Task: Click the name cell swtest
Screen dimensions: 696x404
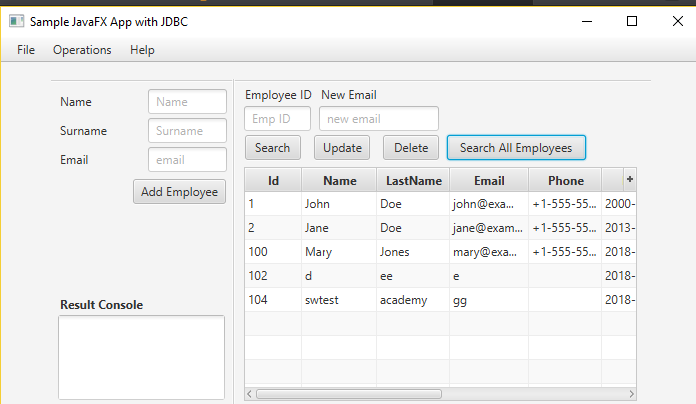Action: pyautogui.click(x=339, y=300)
